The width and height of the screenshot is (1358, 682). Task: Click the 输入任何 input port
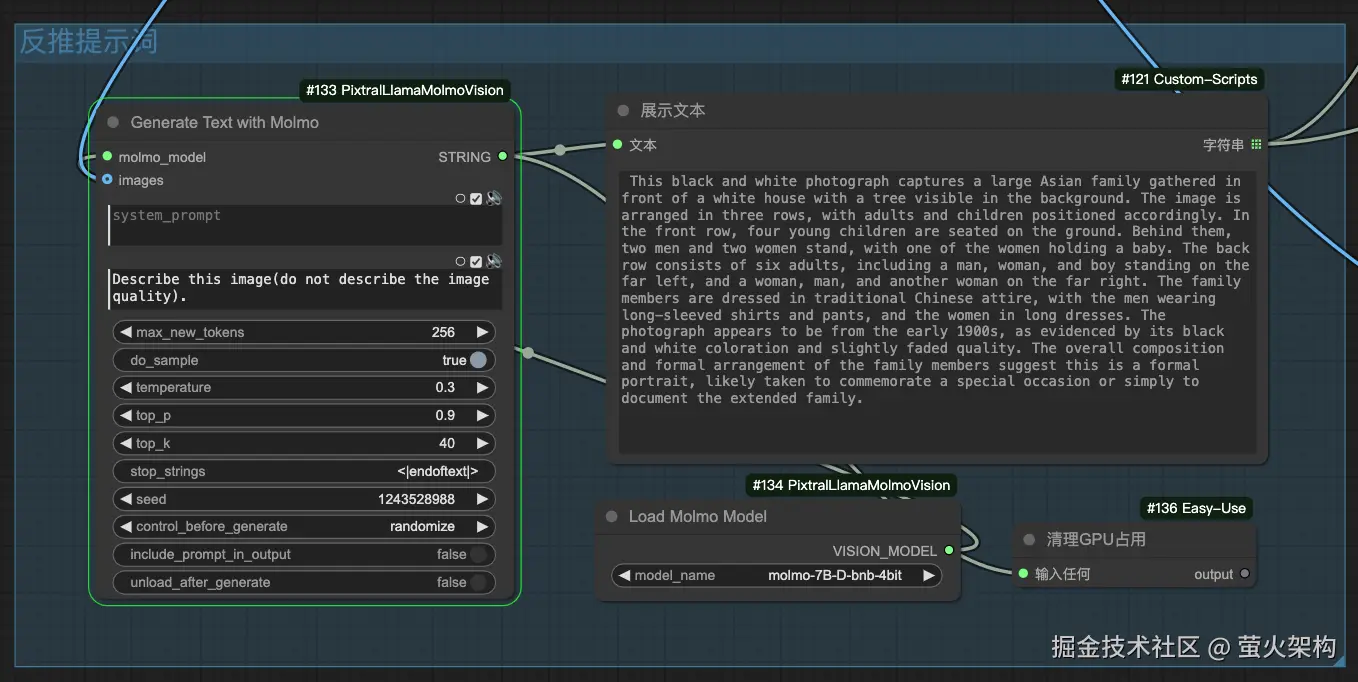click(1023, 574)
